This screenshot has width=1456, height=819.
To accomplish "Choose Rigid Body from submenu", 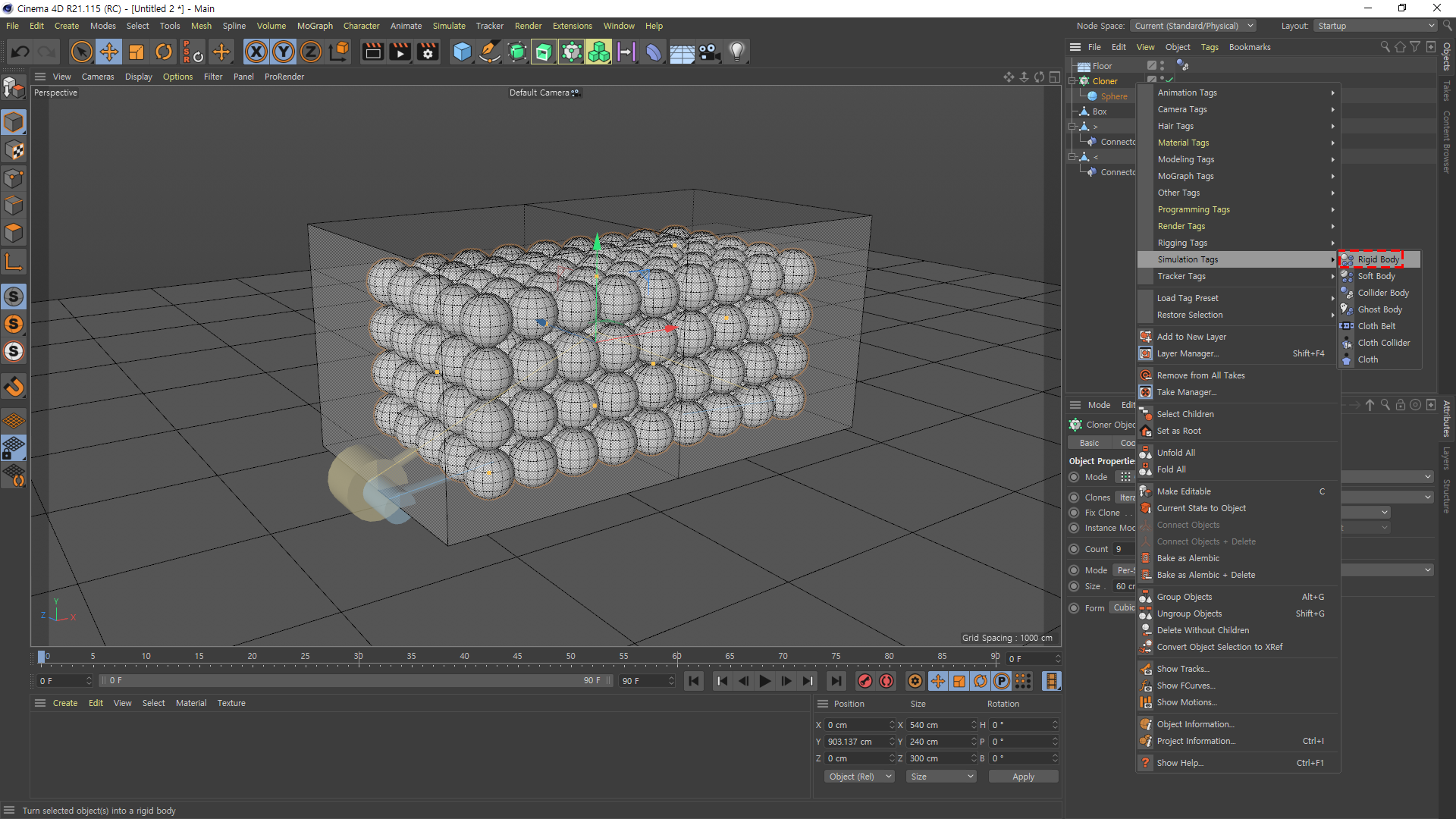I will [x=1378, y=259].
